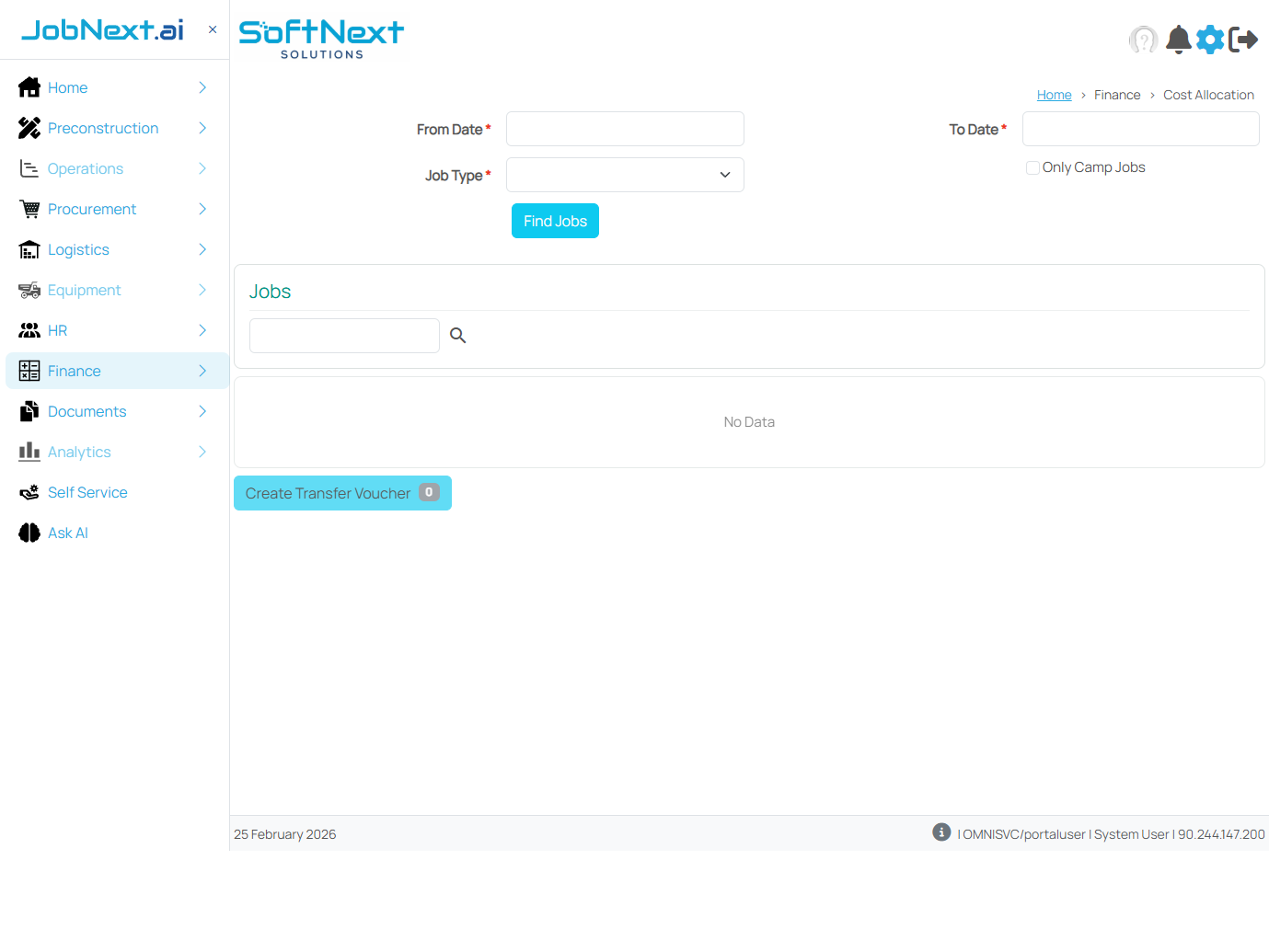Open the Home breadcrumb link
The height and width of the screenshot is (952, 1269).
pos(1054,94)
